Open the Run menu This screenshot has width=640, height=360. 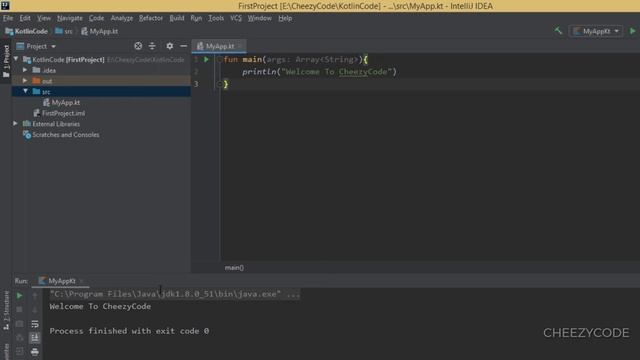pyautogui.click(x=196, y=18)
